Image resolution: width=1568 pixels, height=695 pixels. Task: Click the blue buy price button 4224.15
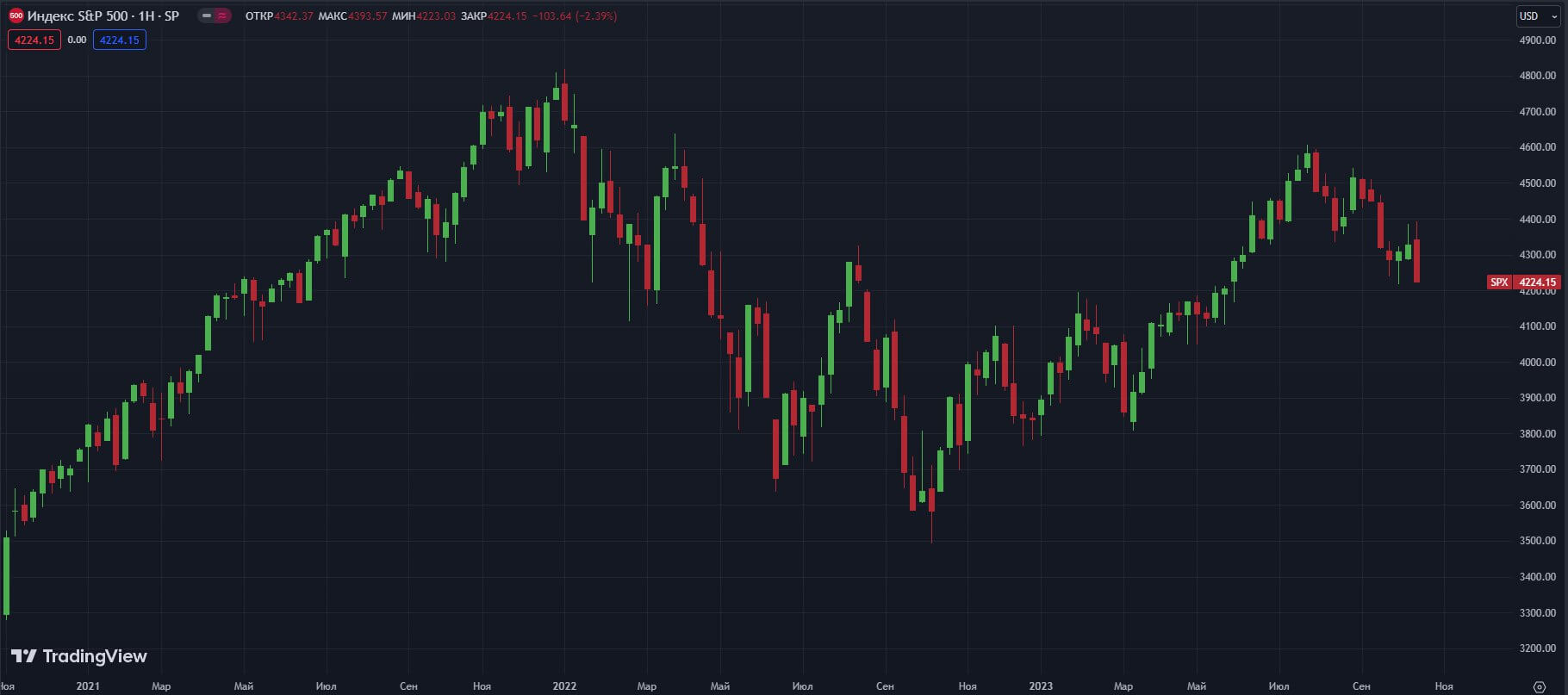pos(119,40)
